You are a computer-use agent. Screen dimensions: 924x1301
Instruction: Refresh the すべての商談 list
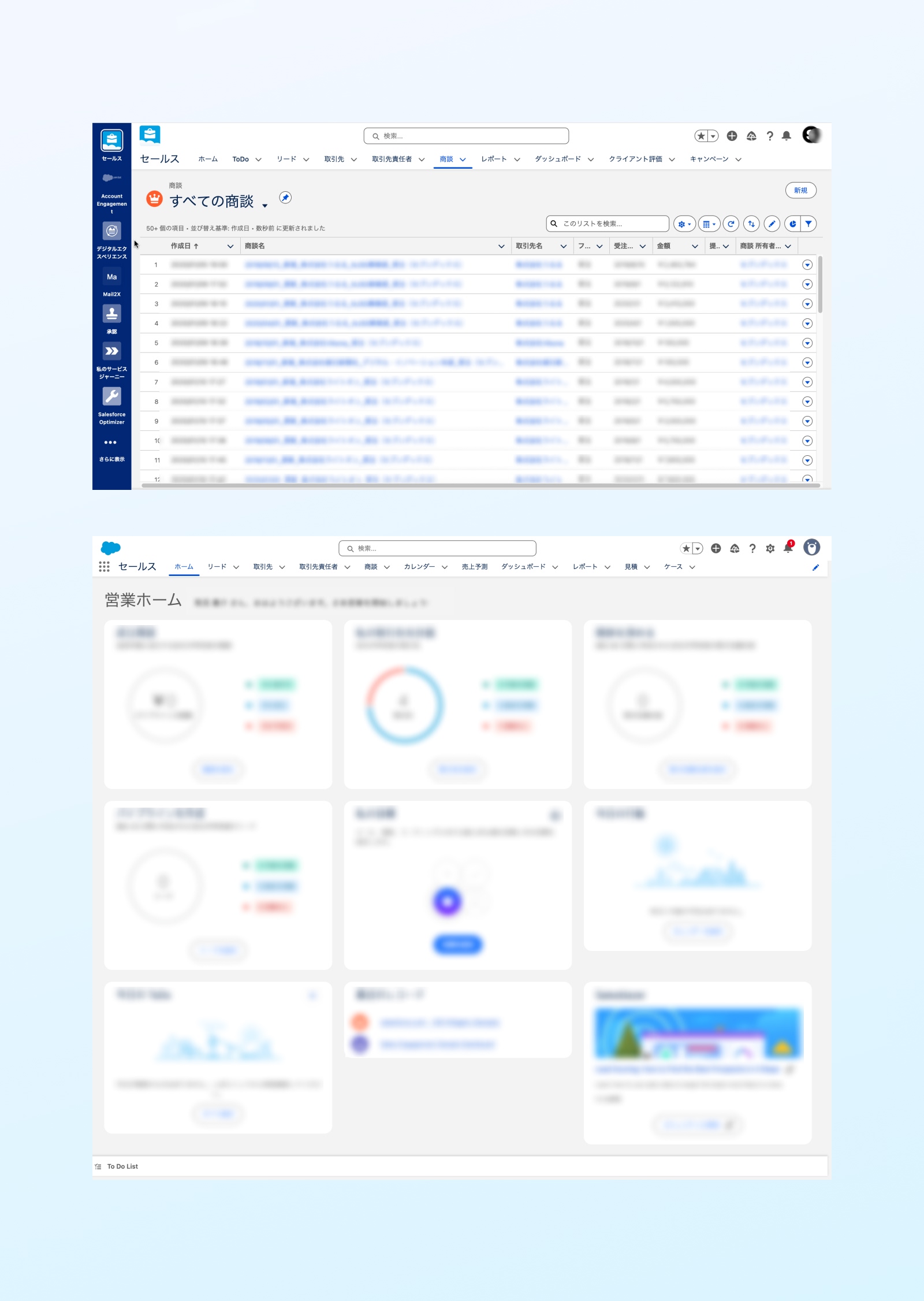point(731,224)
